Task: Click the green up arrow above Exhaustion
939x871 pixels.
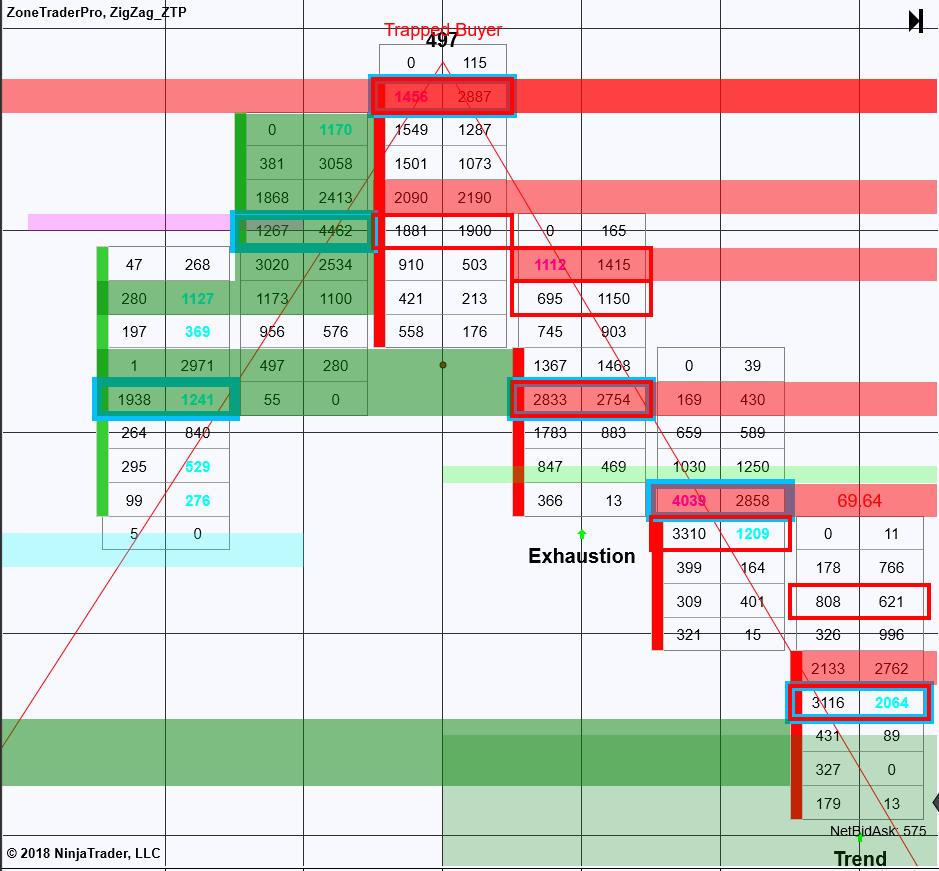Action: pos(581,534)
